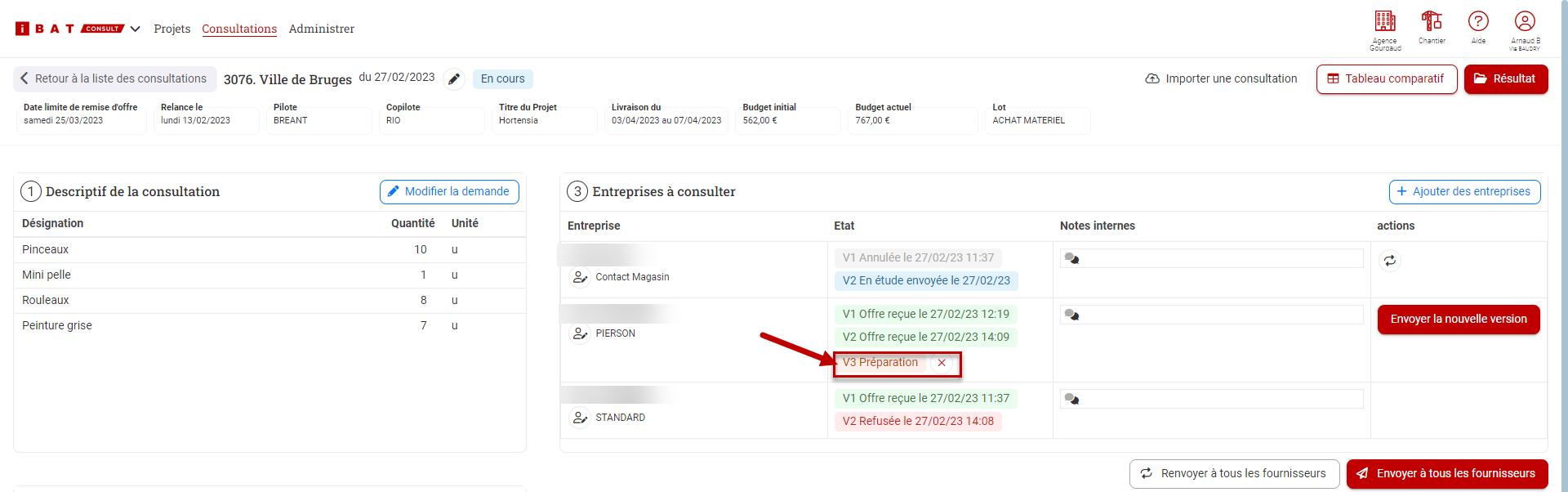Image resolution: width=1568 pixels, height=492 pixels.
Task: Go back to the consultations list
Action: 114,78
